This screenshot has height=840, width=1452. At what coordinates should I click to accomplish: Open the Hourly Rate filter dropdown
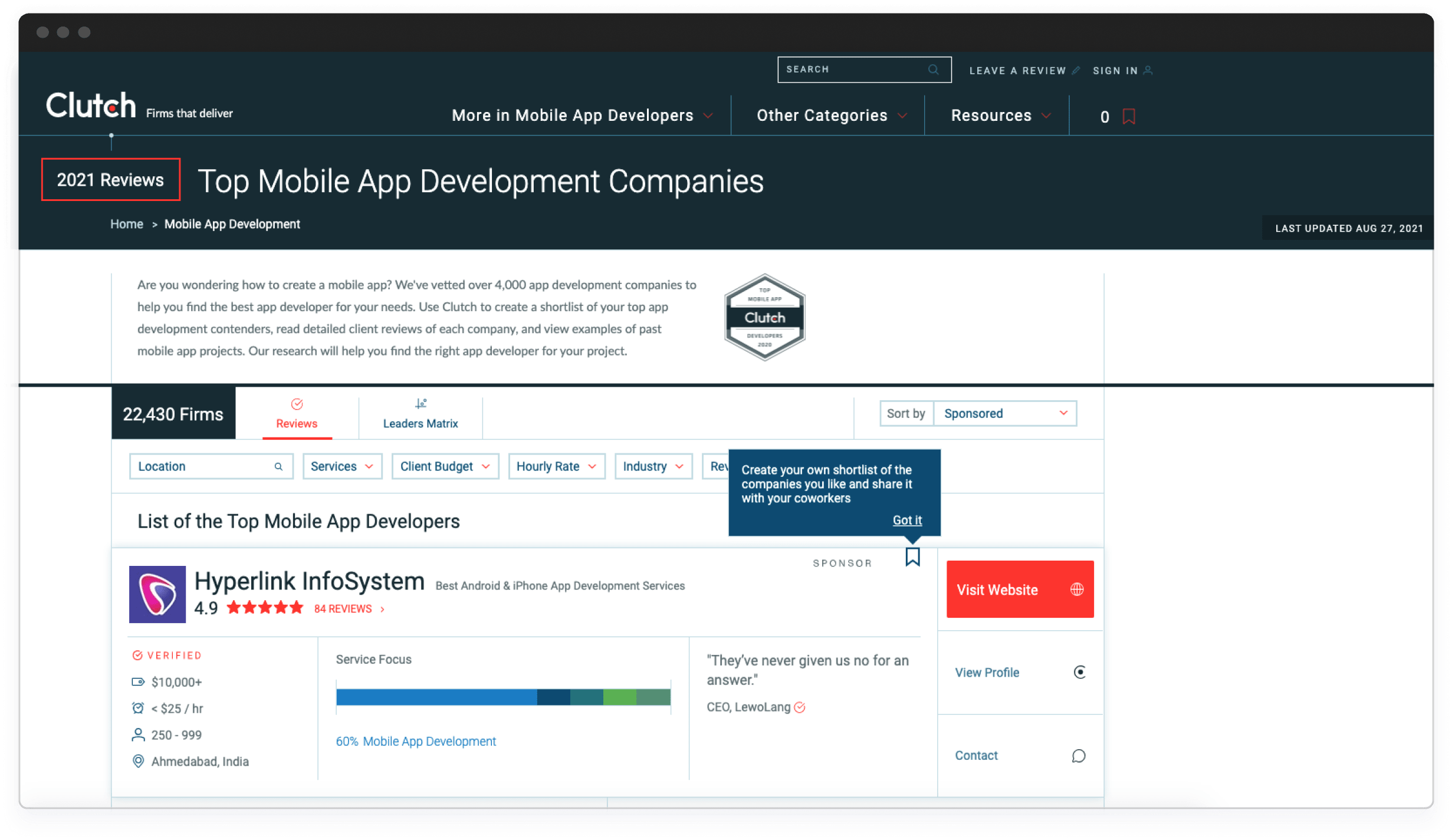[557, 466]
